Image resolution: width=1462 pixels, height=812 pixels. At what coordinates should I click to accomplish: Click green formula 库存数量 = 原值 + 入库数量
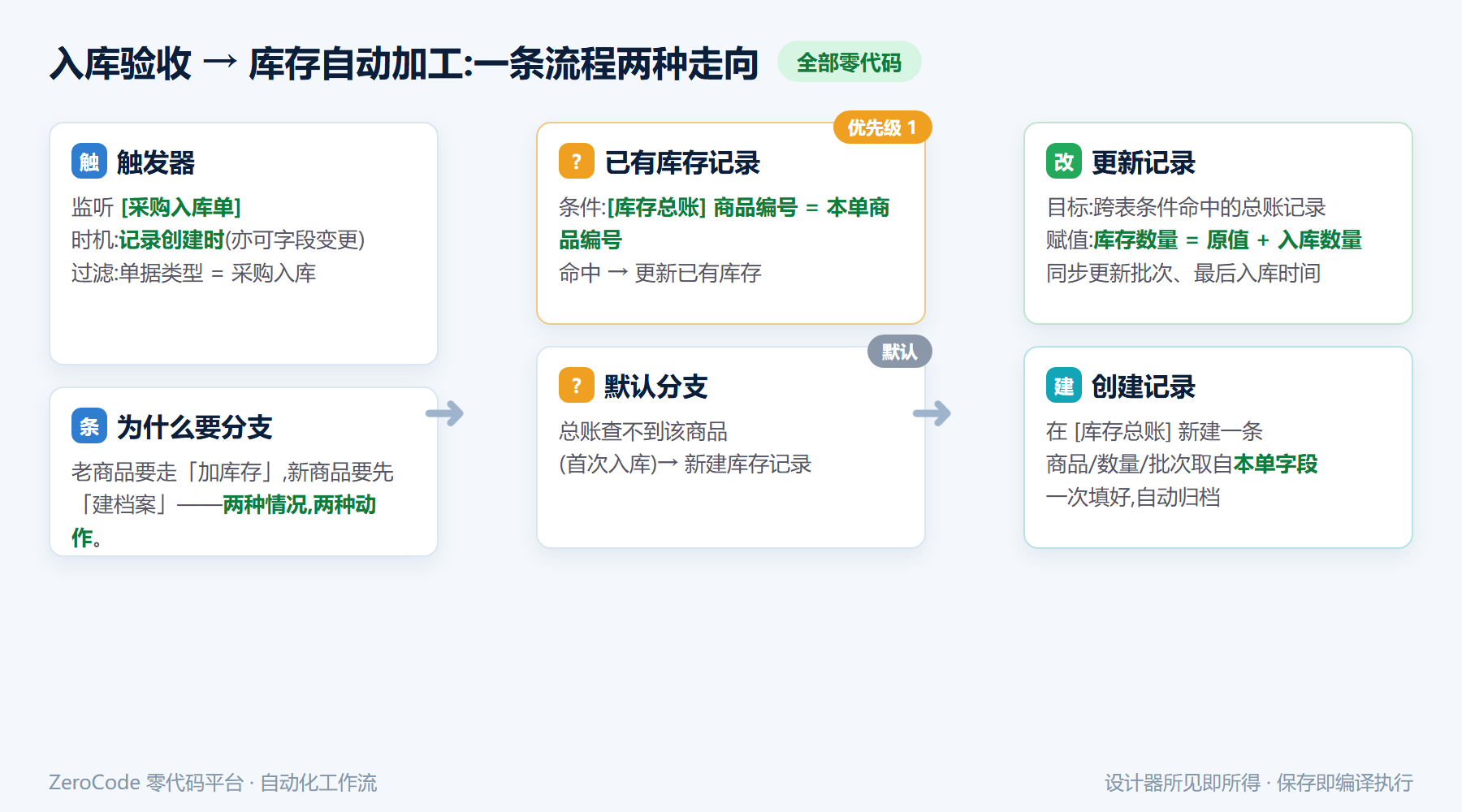(1227, 240)
